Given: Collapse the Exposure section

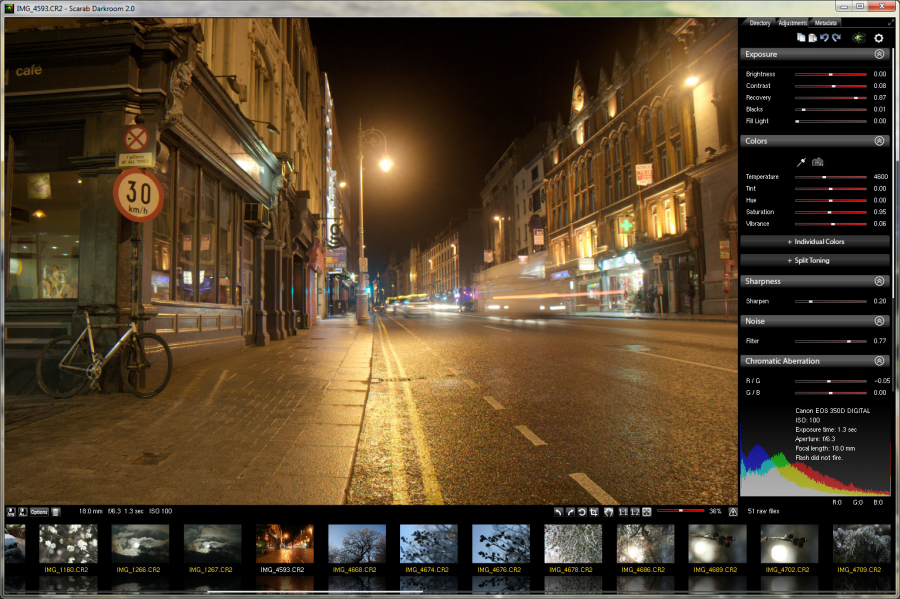Looking at the screenshot, I should pyautogui.click(x=879, y=55).
